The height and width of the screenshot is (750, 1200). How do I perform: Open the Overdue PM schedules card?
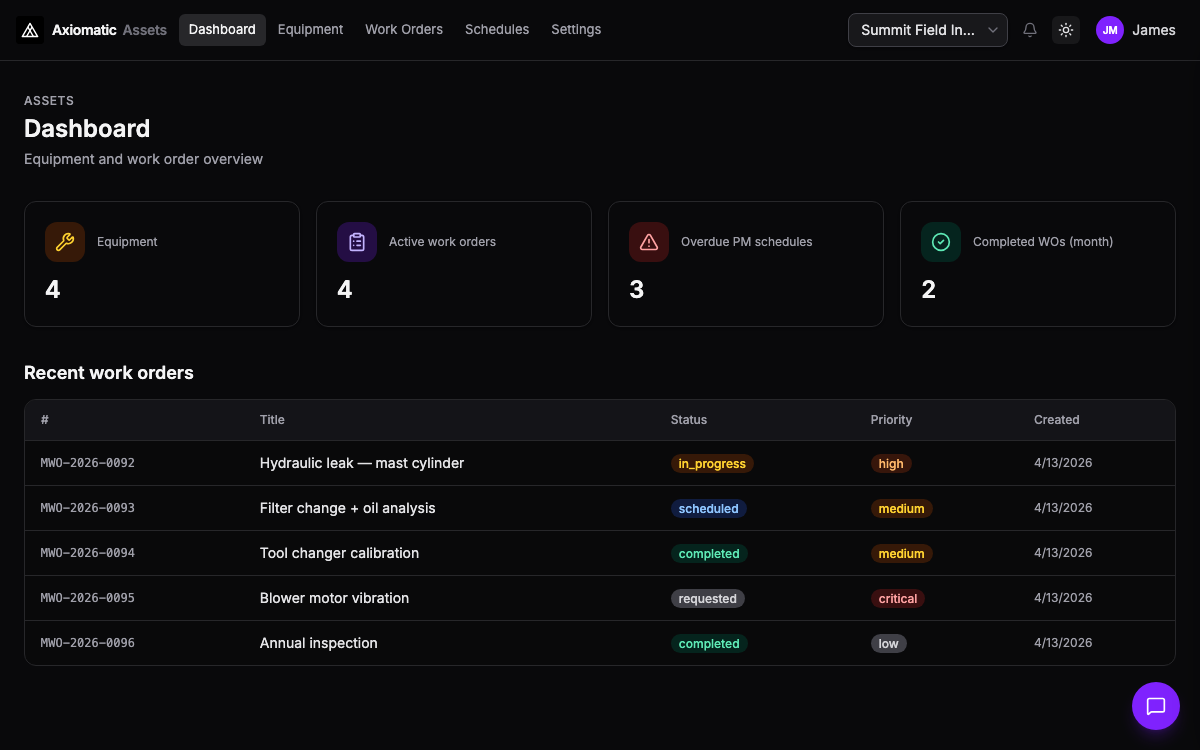746,264
